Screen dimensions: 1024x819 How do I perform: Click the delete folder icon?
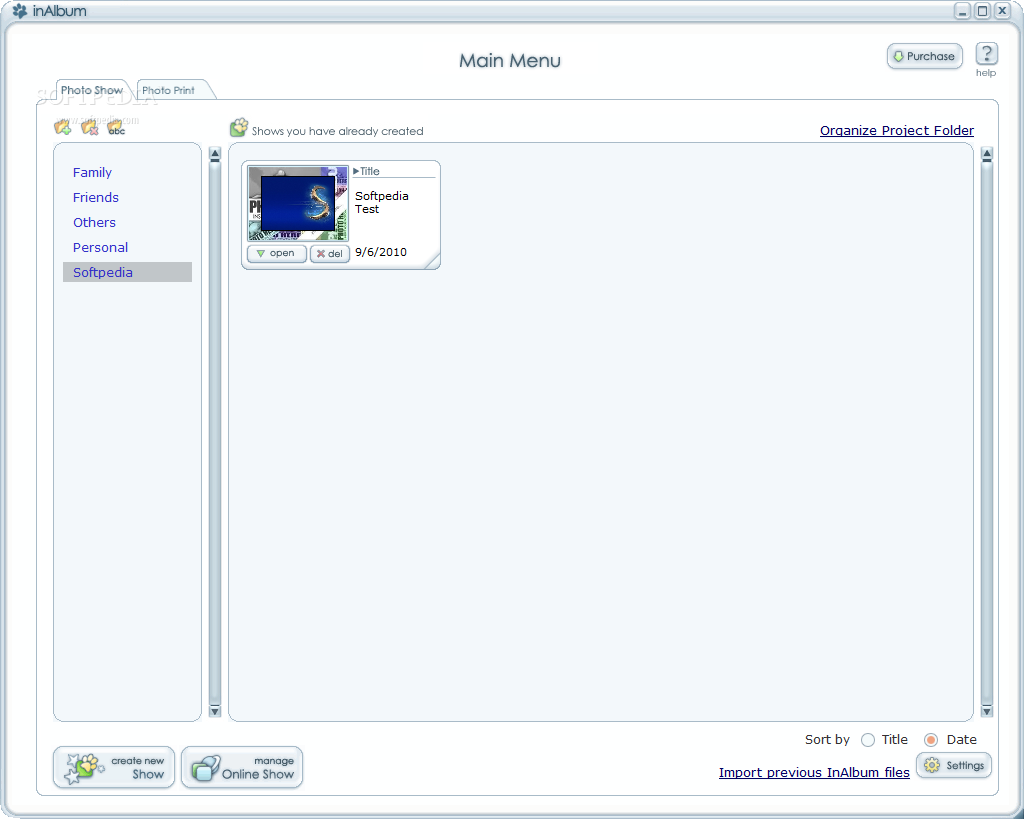coord(89,127)
